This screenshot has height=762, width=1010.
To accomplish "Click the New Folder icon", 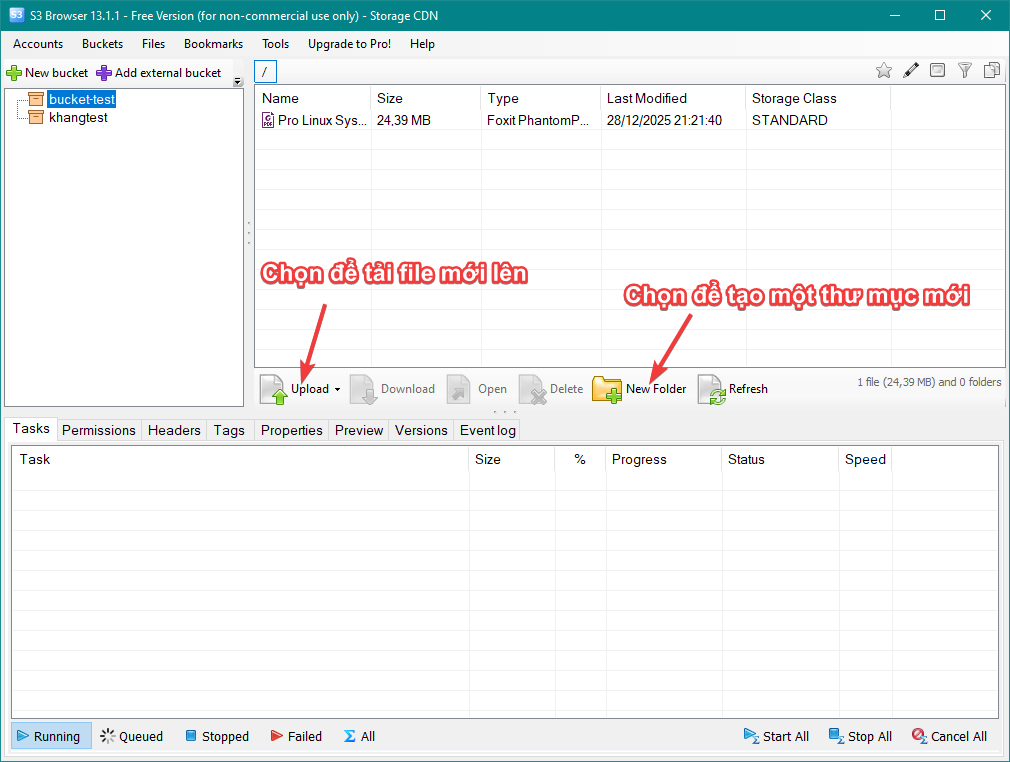I will (607, 389).
